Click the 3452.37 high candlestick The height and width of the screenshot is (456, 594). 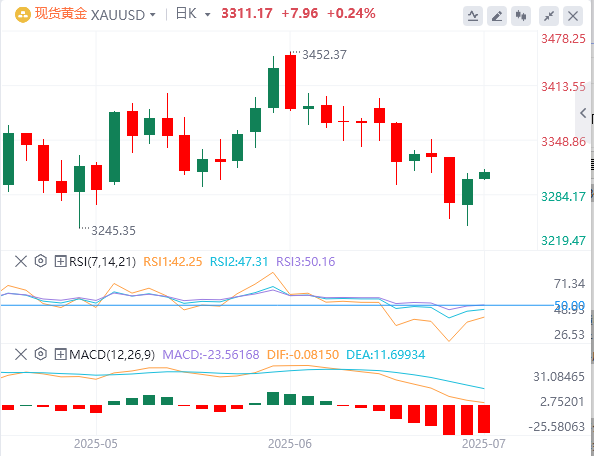(290, 82)
